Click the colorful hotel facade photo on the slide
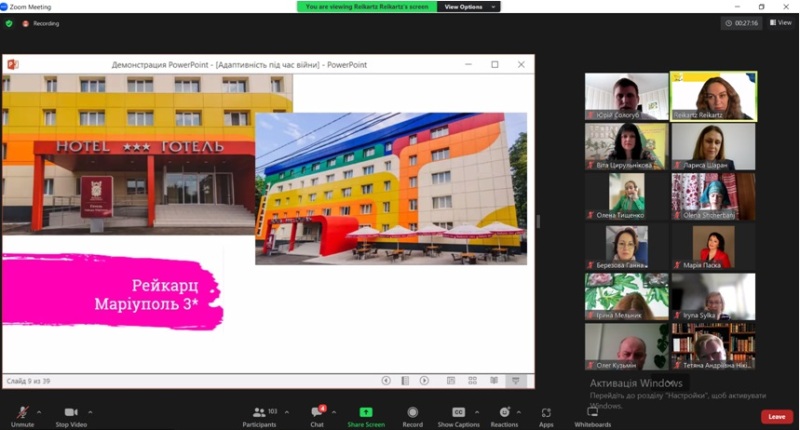800x430 pixels. 391,188
